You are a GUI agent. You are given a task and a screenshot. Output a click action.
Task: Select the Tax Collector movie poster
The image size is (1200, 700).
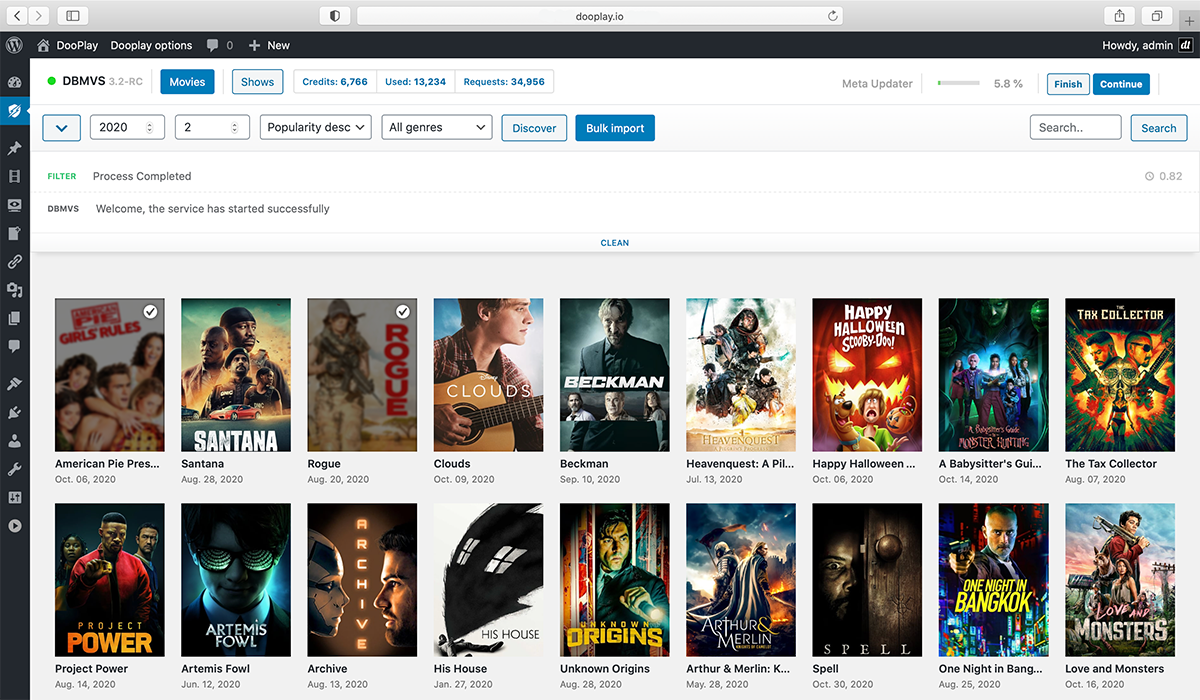[x=1120, y=375]
